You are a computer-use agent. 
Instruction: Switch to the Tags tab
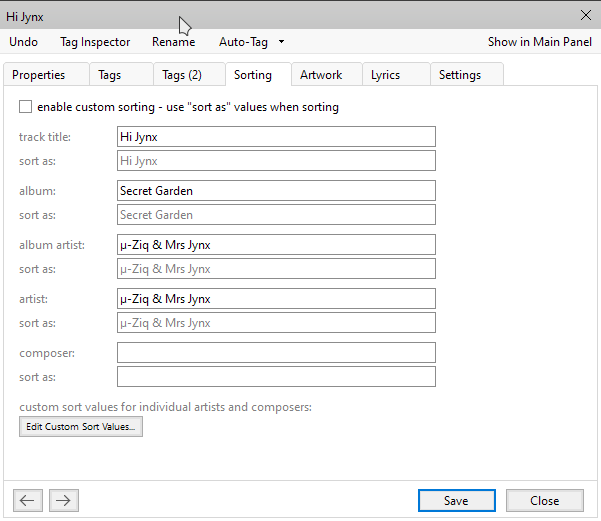(x=110, y=75)
